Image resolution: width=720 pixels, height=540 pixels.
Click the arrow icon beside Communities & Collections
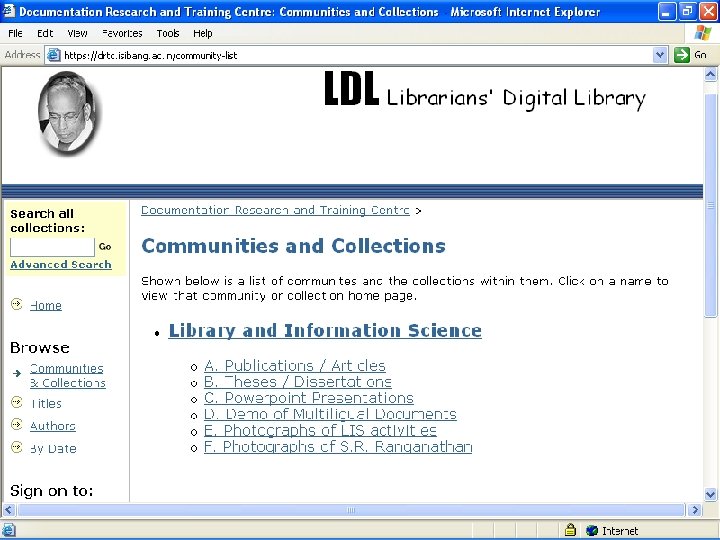(17, 373)
